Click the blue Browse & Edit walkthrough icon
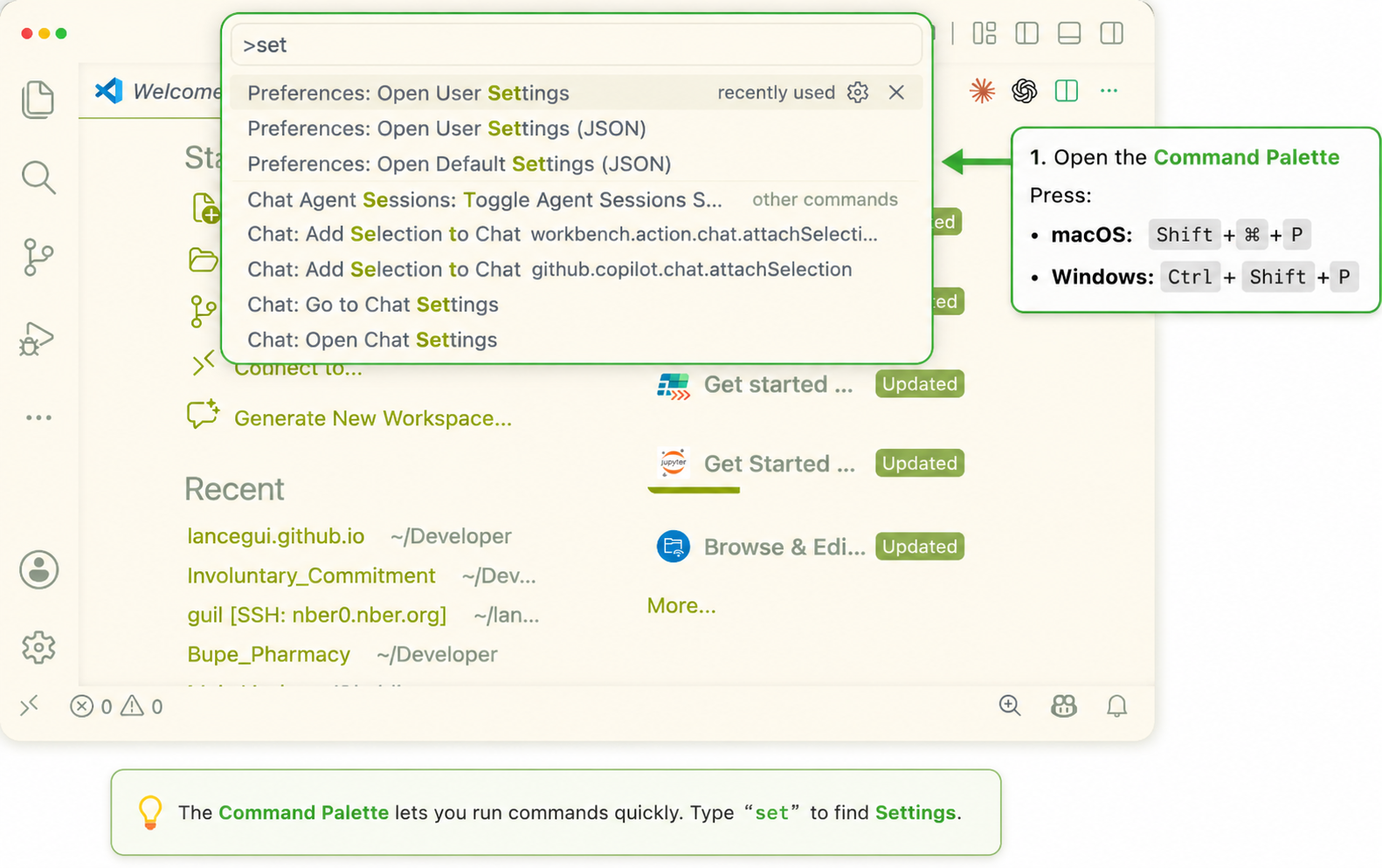 coord(674,547)
